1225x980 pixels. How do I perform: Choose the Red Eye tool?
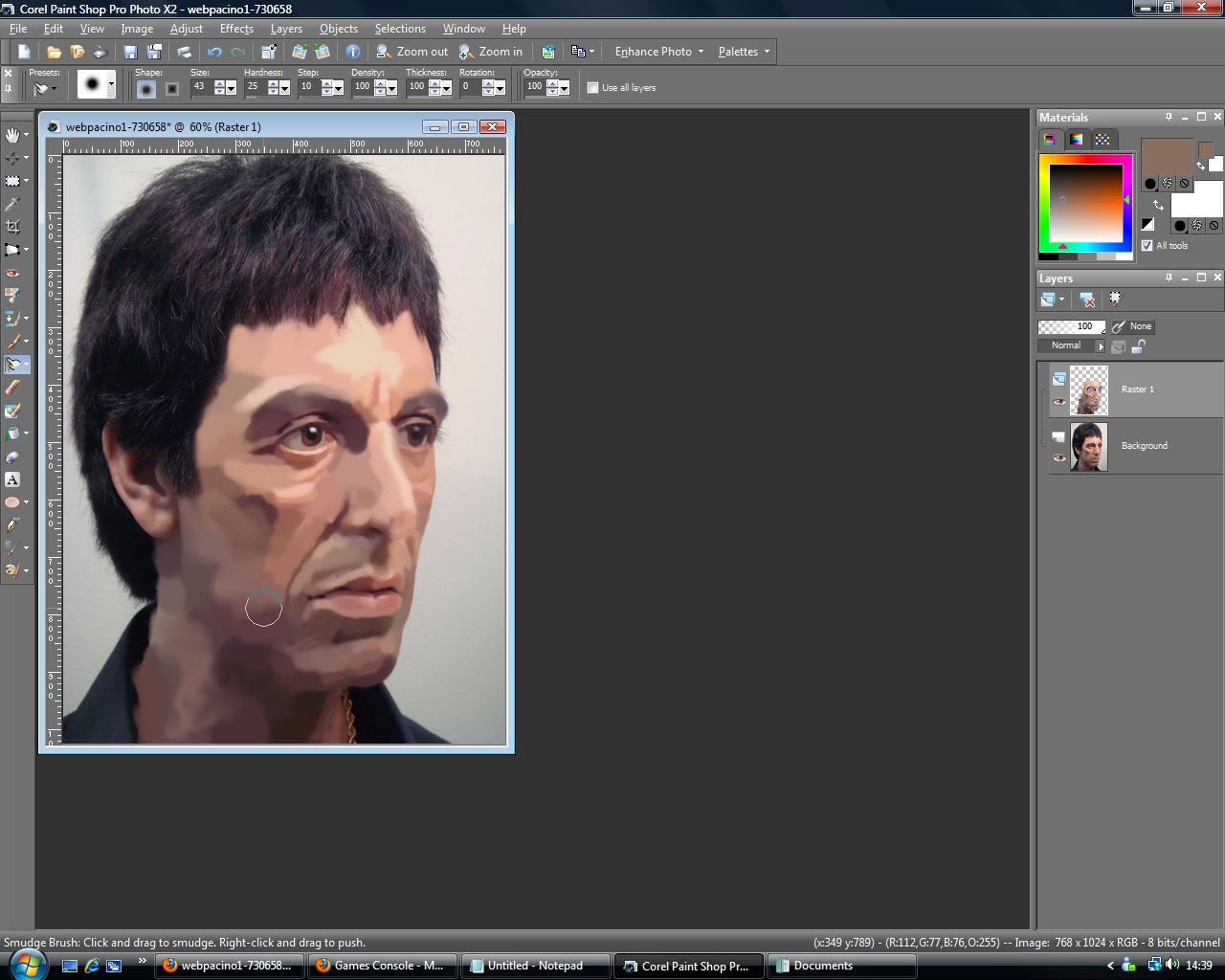[x=12, y=273]
